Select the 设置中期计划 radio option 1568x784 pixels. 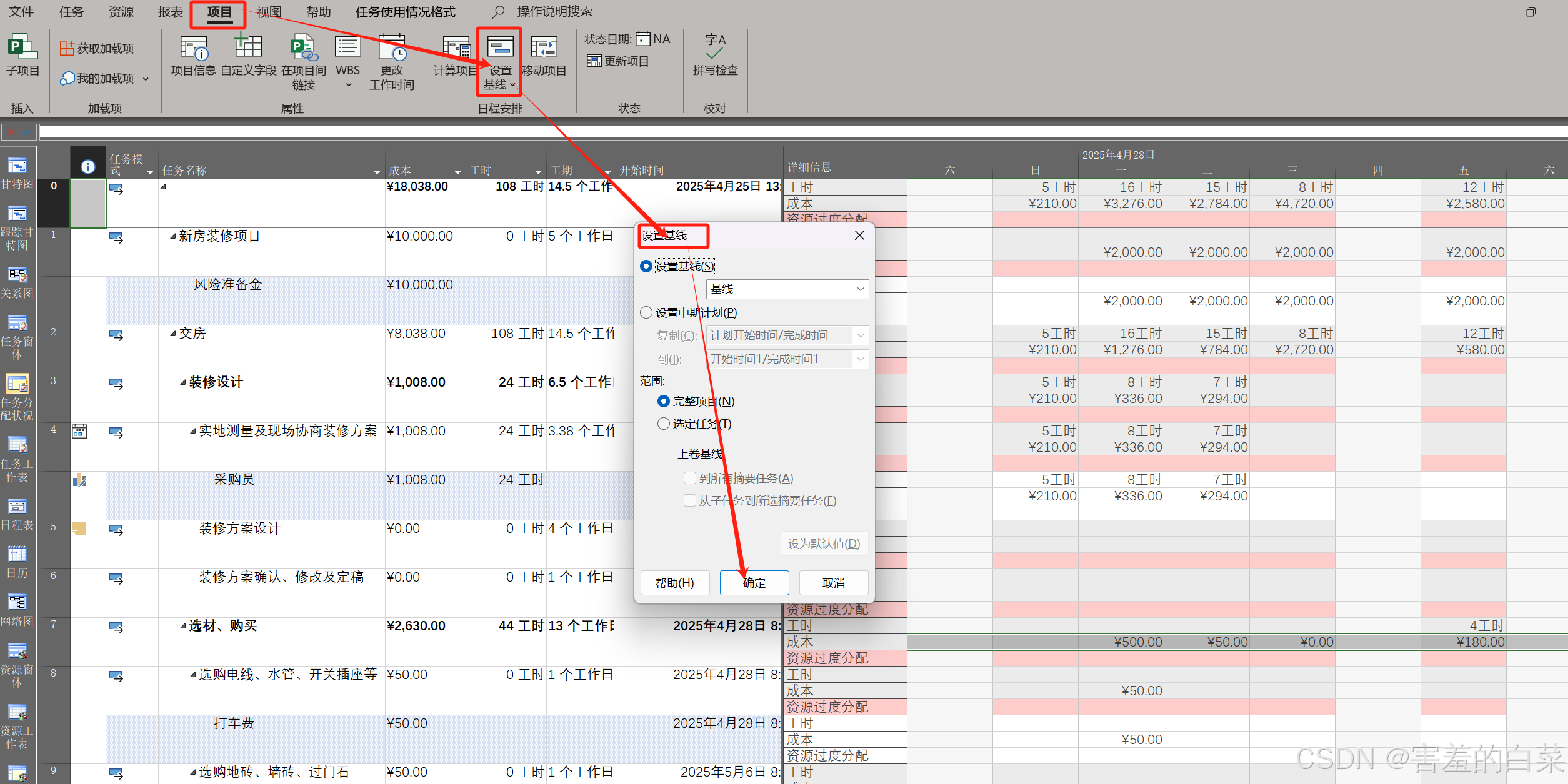(x=646, y=312)
